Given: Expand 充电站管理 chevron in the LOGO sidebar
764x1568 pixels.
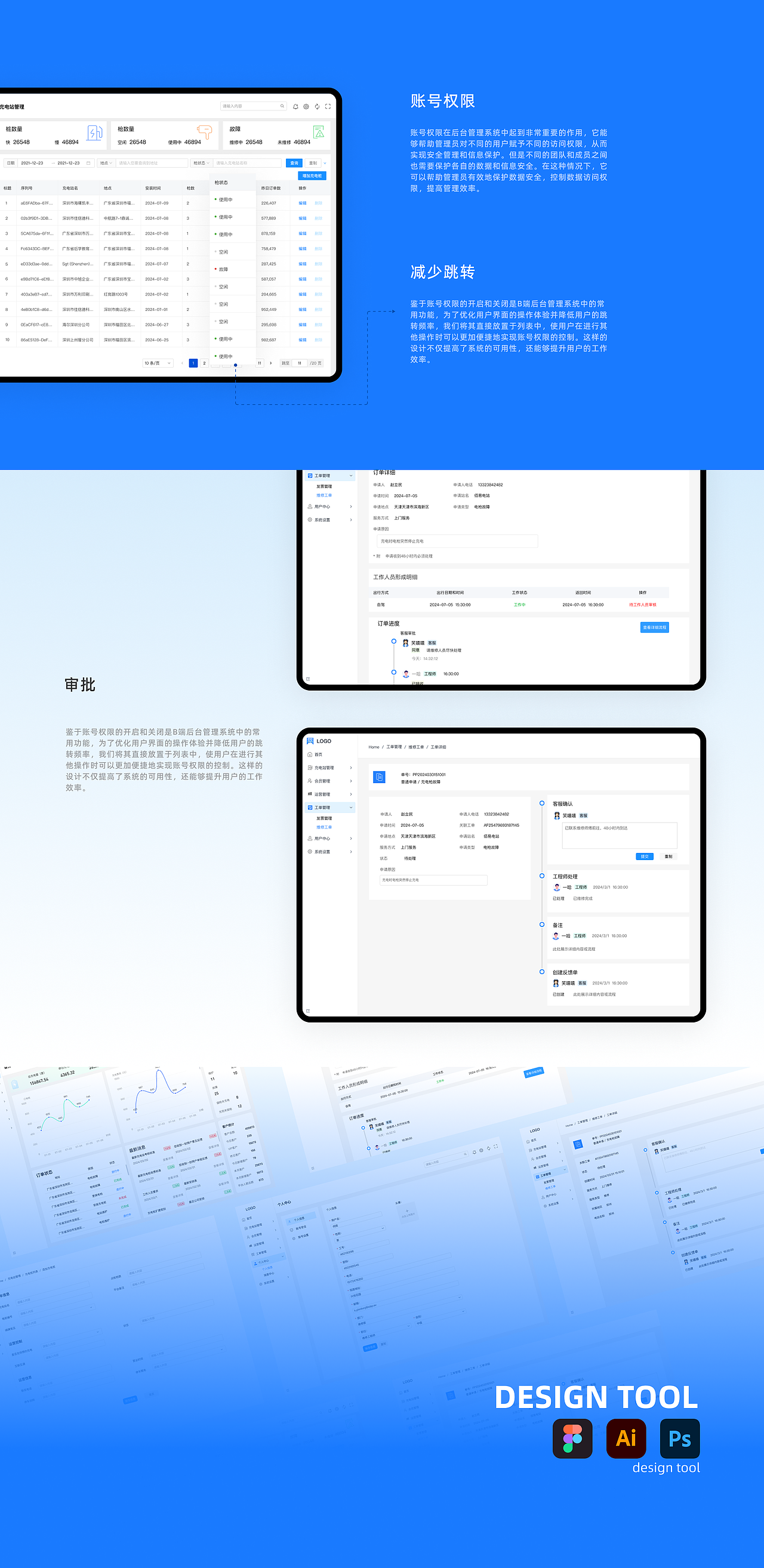Looking at the screenshot, I should (x=350, y=768).
